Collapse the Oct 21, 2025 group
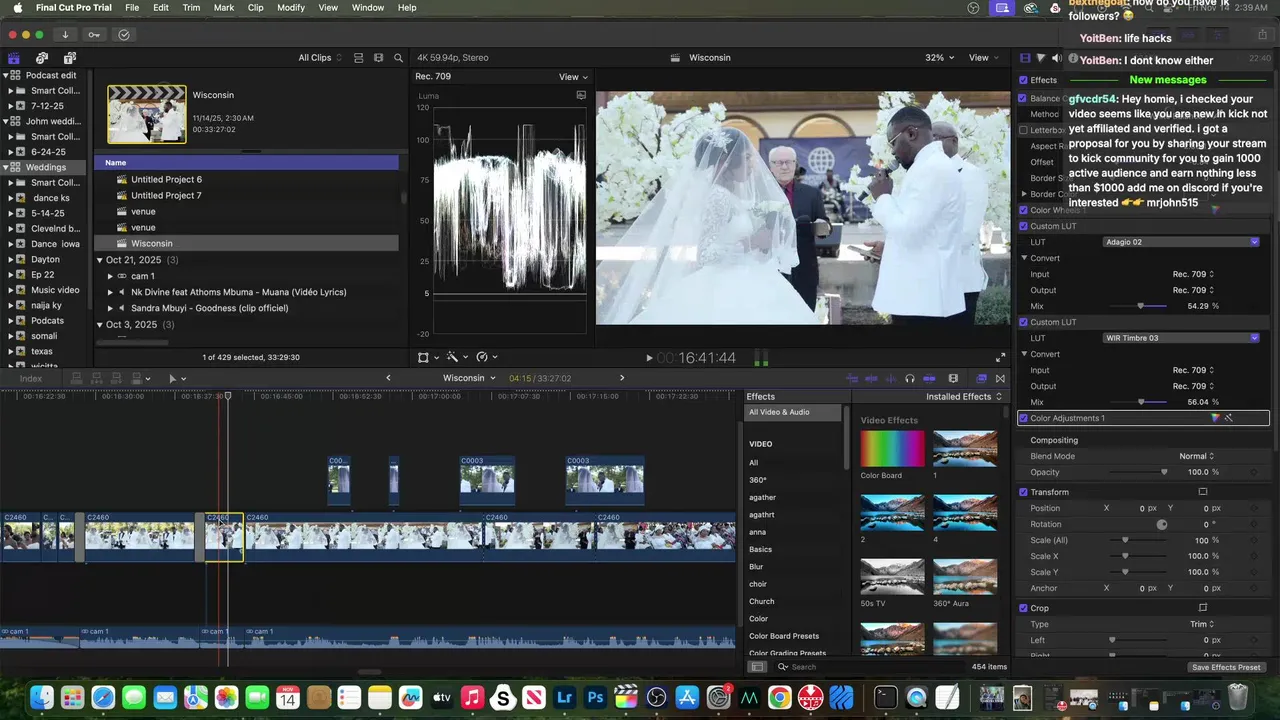This screenshot has height=720, width=1280. point(100,260)
